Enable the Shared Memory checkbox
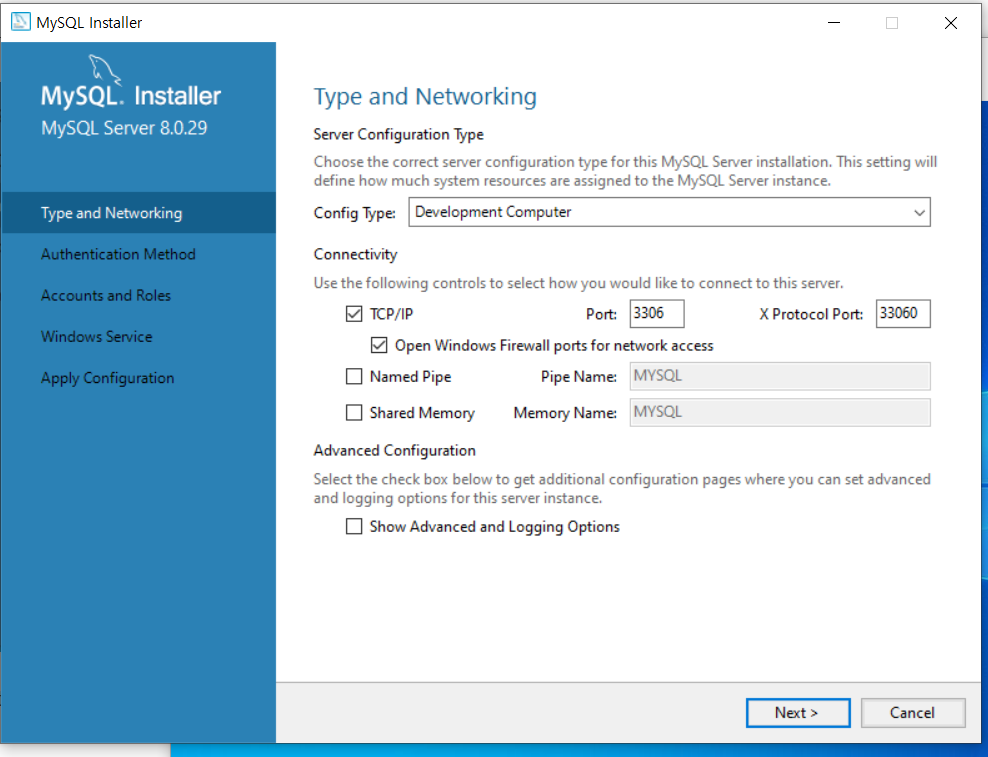 point(354,413)
